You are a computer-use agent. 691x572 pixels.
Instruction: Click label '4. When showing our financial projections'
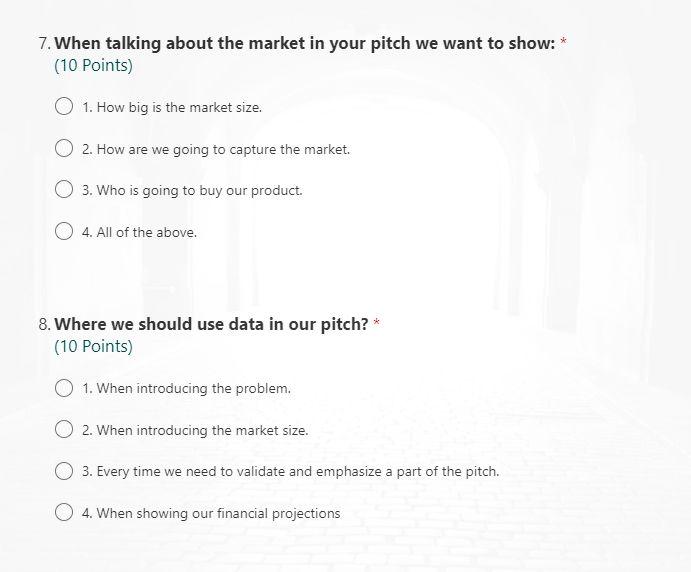pyautogui.click(x=211, y=513)
